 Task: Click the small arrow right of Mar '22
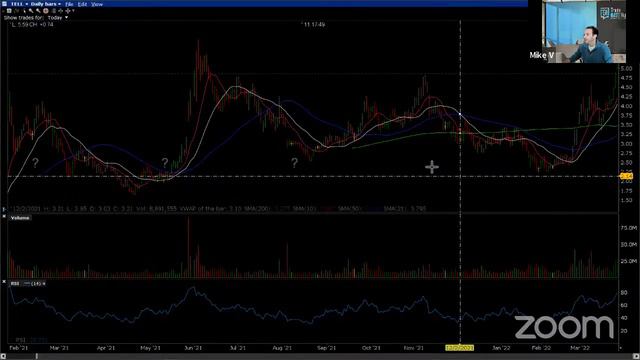tap(620, 348)
